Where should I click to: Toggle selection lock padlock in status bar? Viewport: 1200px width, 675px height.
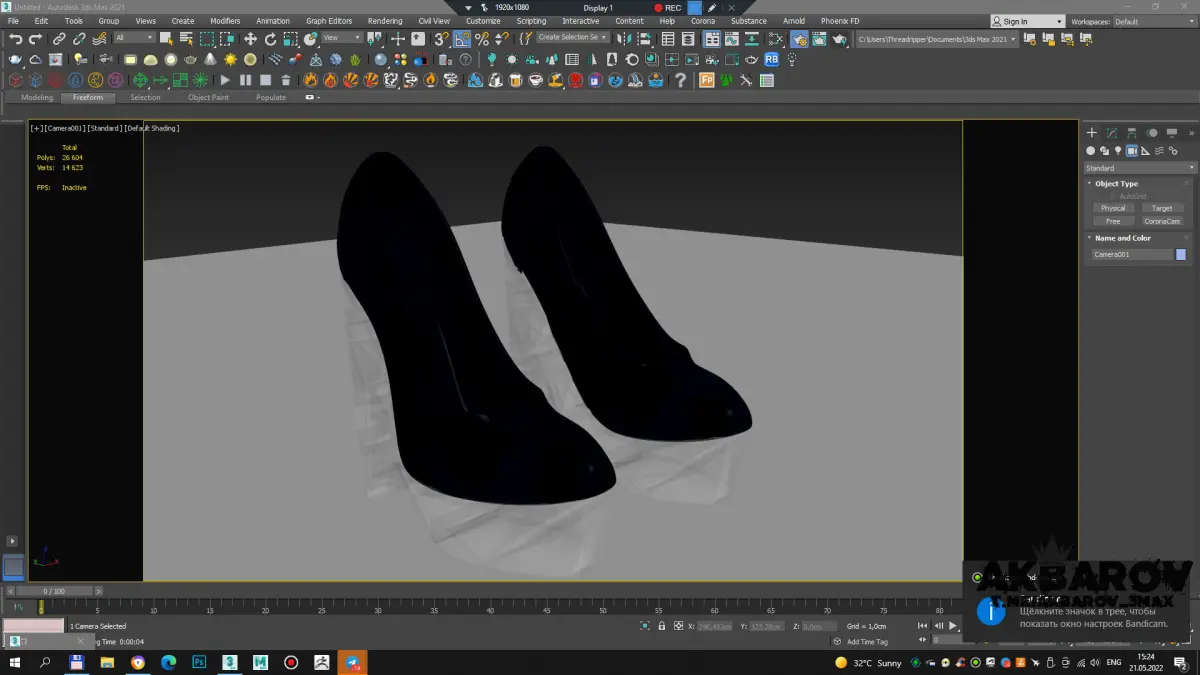662,626
